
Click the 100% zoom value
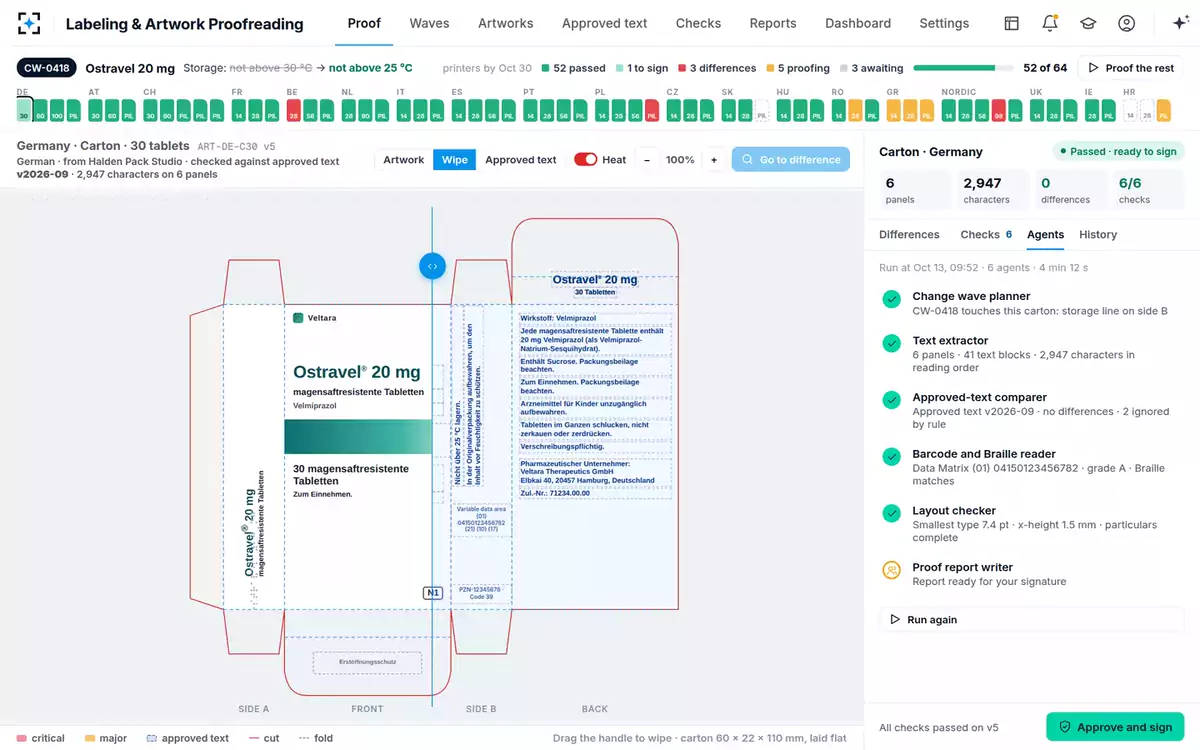(680, 160)
